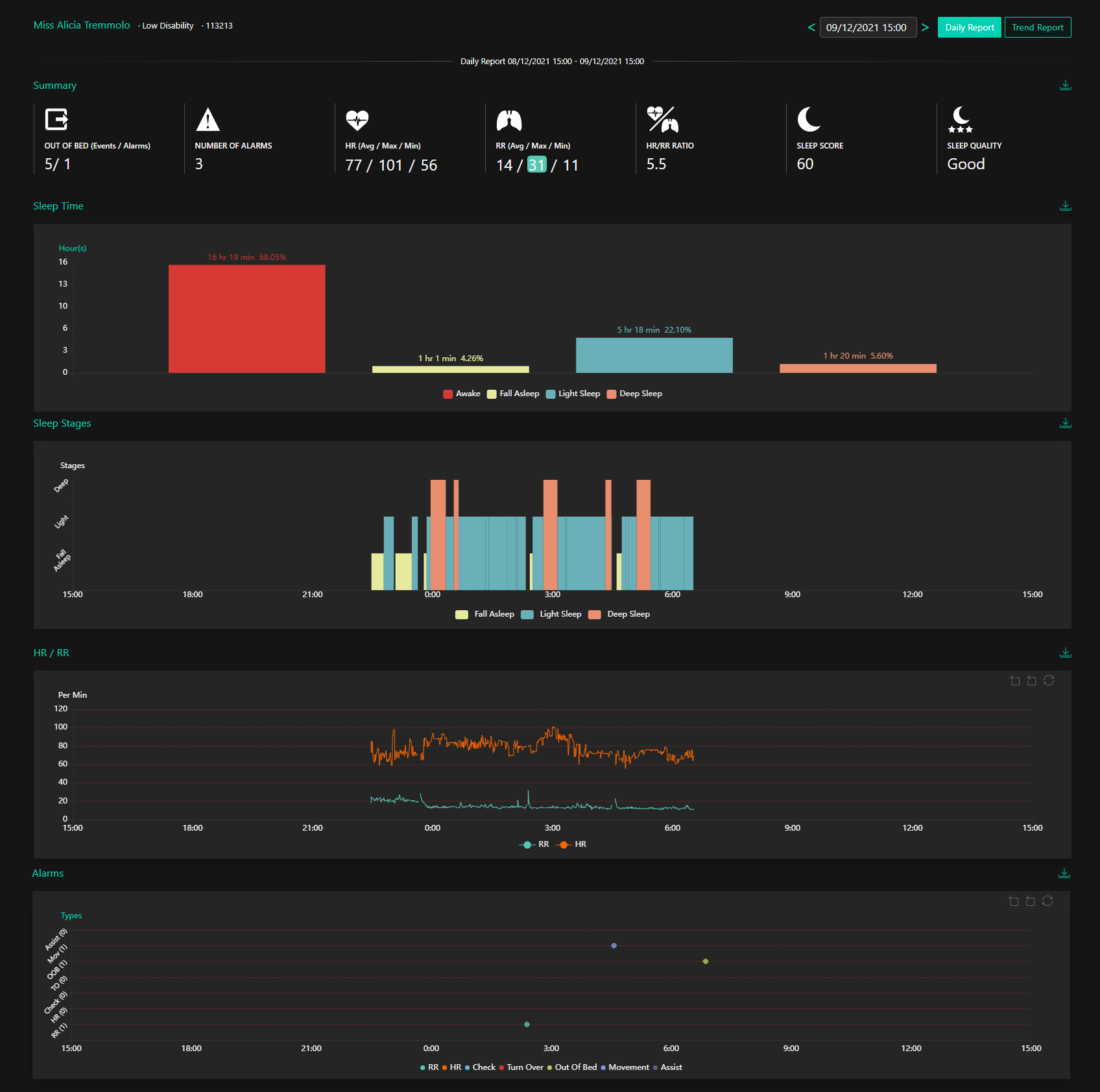This screenshot has height=1092, width=1100.
Task: Open patient Miss Alicia Tremmolo link
Action: coord(82,25)
